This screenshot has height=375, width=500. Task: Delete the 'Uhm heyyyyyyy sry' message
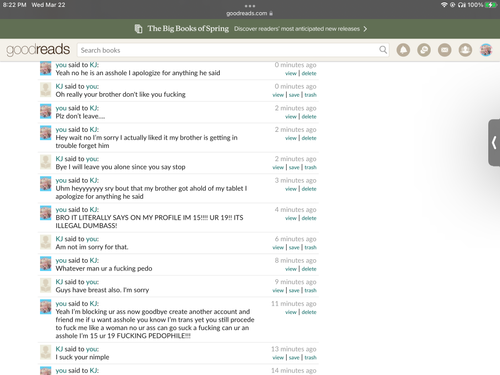[x=309, y=189]
